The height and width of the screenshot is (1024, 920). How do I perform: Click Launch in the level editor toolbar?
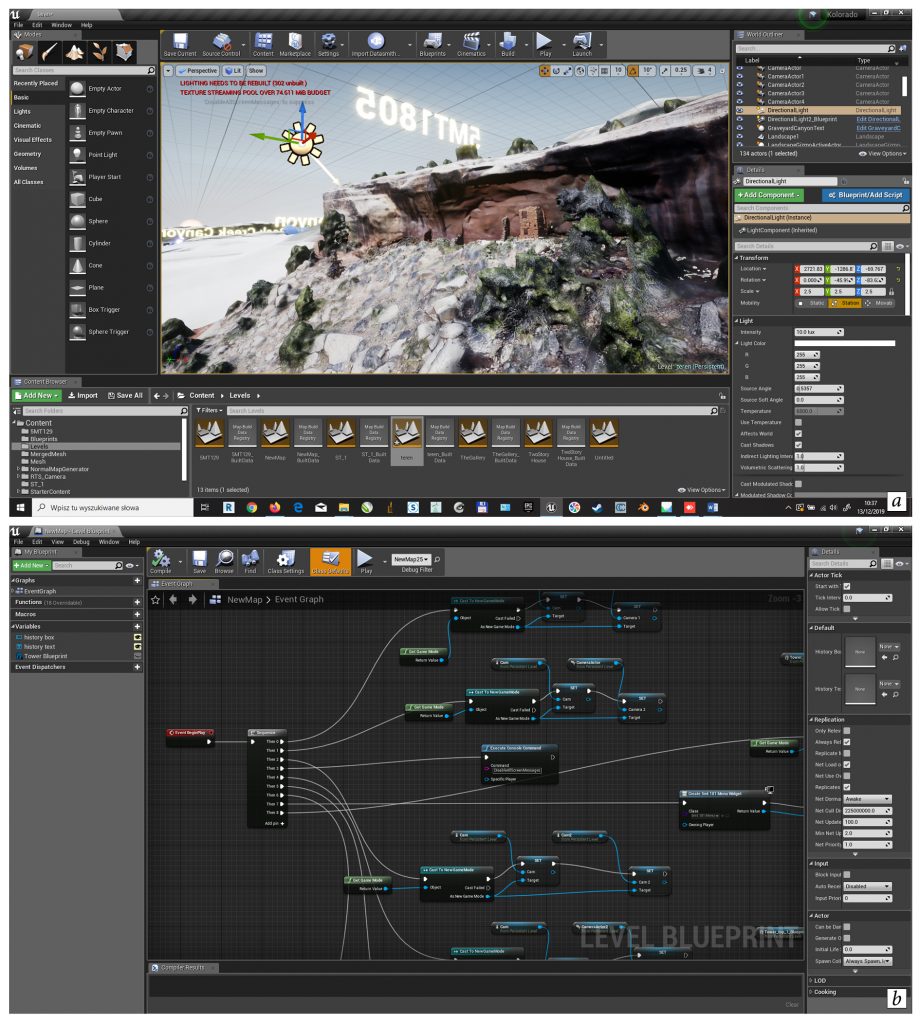582,44
